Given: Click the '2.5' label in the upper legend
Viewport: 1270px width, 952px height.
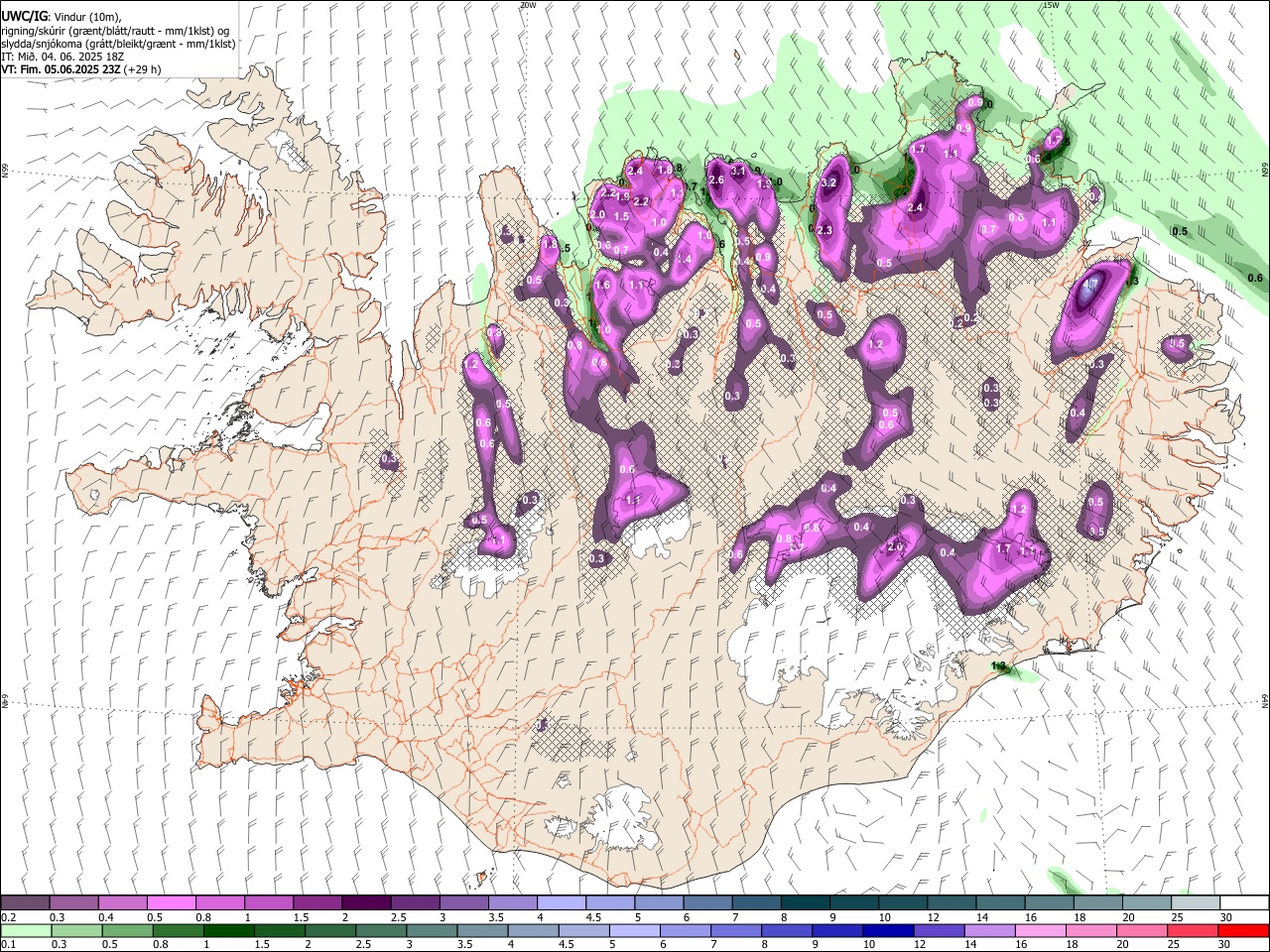Looking at the screenshot, I should click(x=399, y=917).
